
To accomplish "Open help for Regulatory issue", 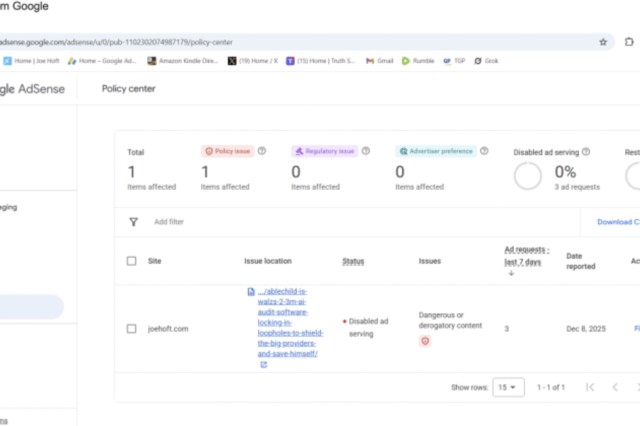I will [366, 151].
